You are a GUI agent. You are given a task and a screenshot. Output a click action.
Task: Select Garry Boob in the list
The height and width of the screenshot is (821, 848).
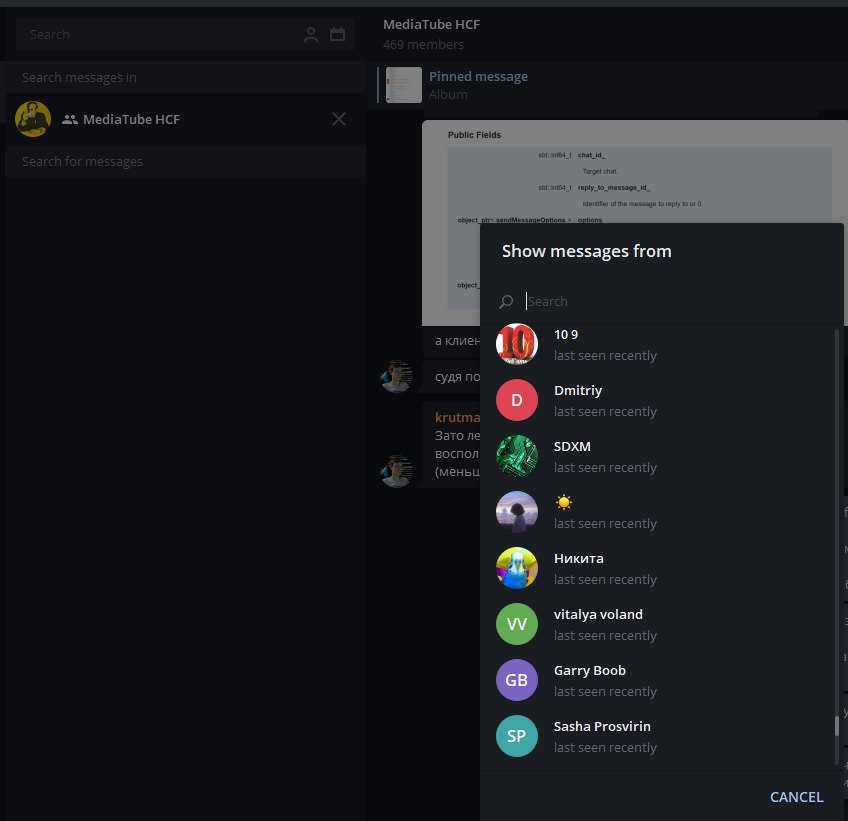[658, 680]
